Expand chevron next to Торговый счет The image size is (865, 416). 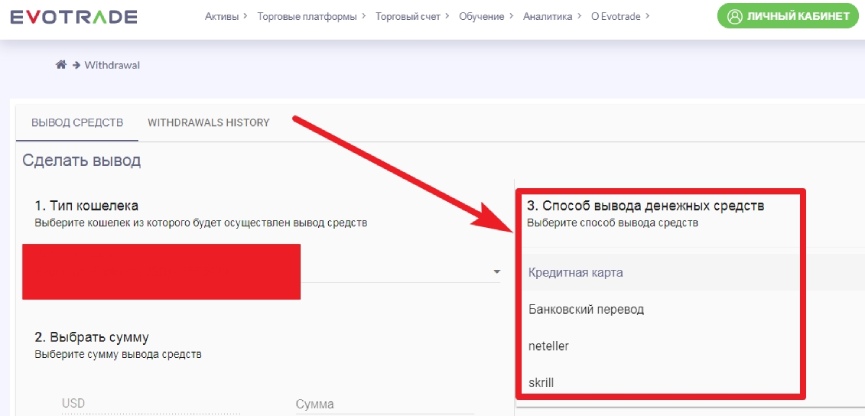[446, 17]
